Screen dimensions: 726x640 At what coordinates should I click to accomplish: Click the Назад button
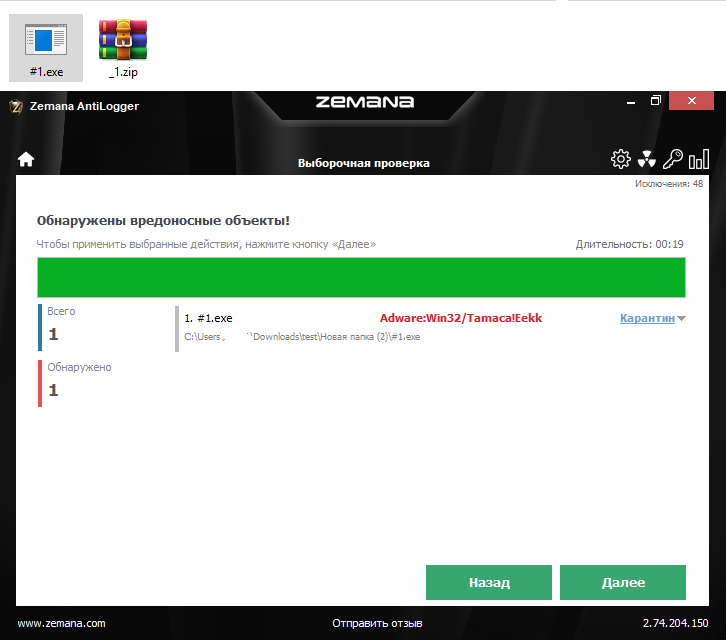[x=489, y=582]
